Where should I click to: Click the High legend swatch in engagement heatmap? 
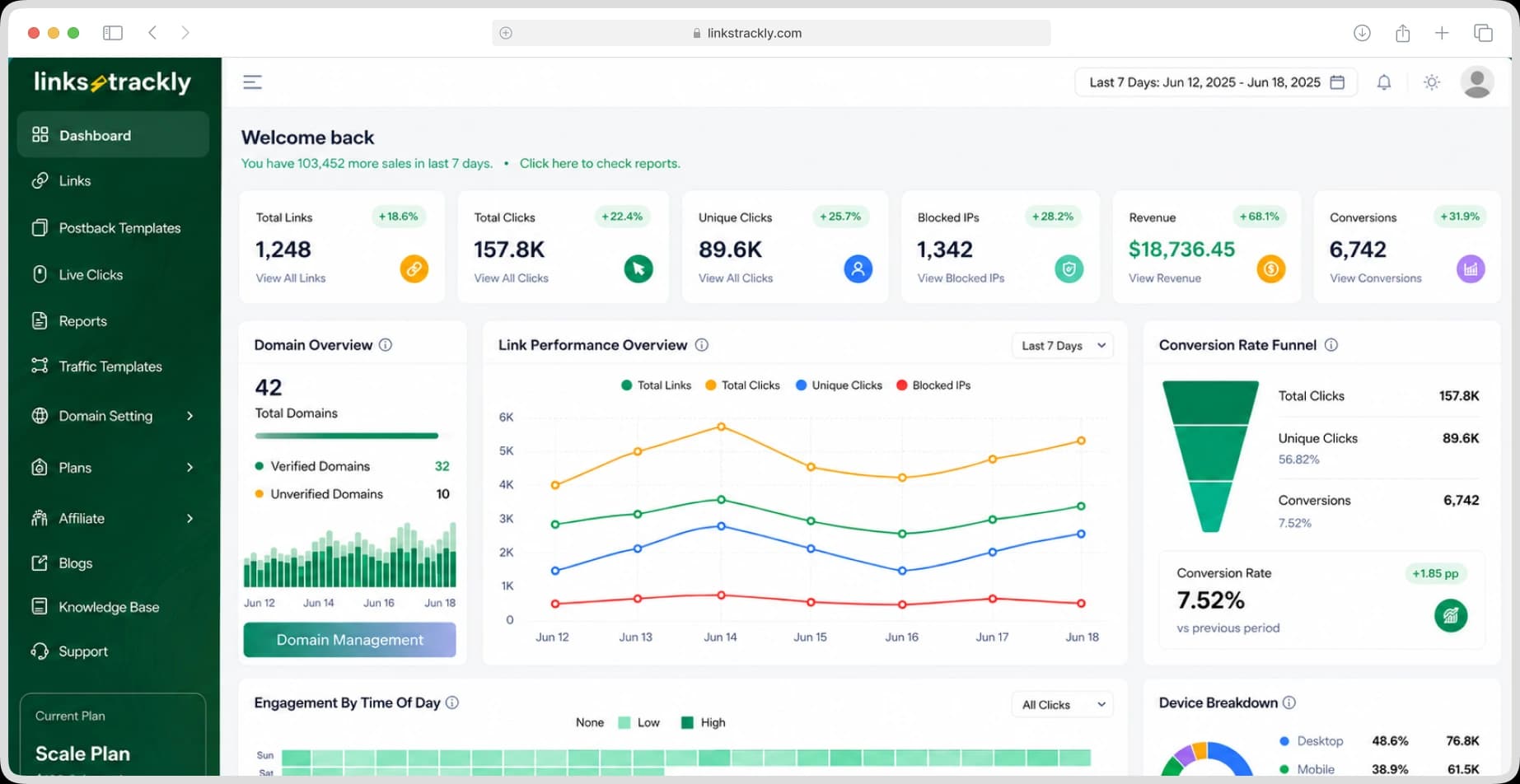click(688, 723)
